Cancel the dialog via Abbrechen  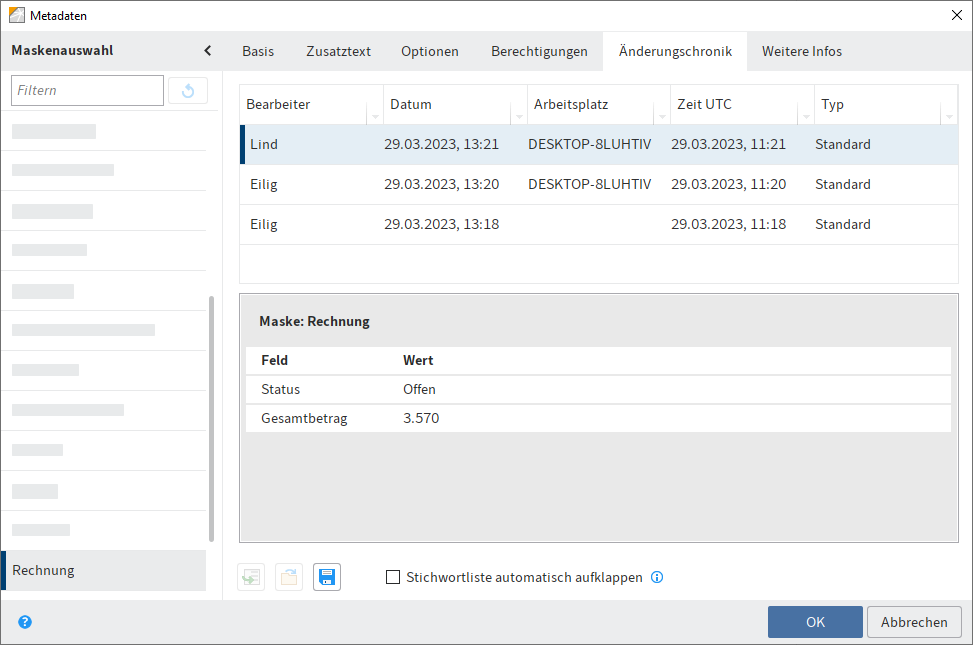pyautogui.click(x=913, y=621)
